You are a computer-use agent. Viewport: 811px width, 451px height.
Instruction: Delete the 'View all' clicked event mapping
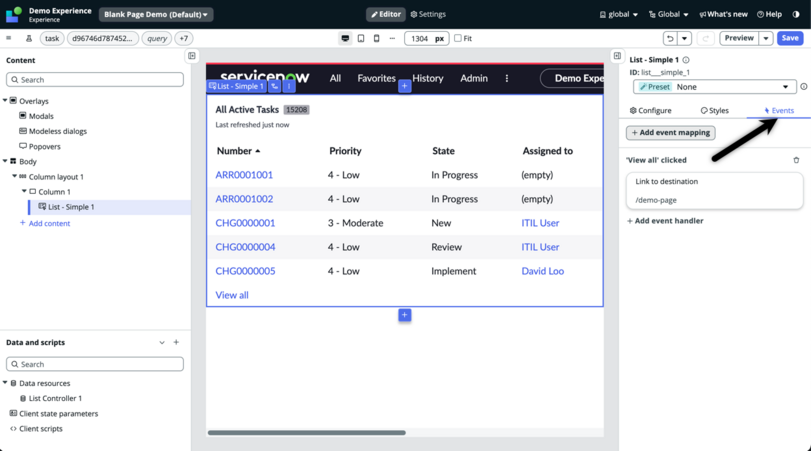coord(796,160)
